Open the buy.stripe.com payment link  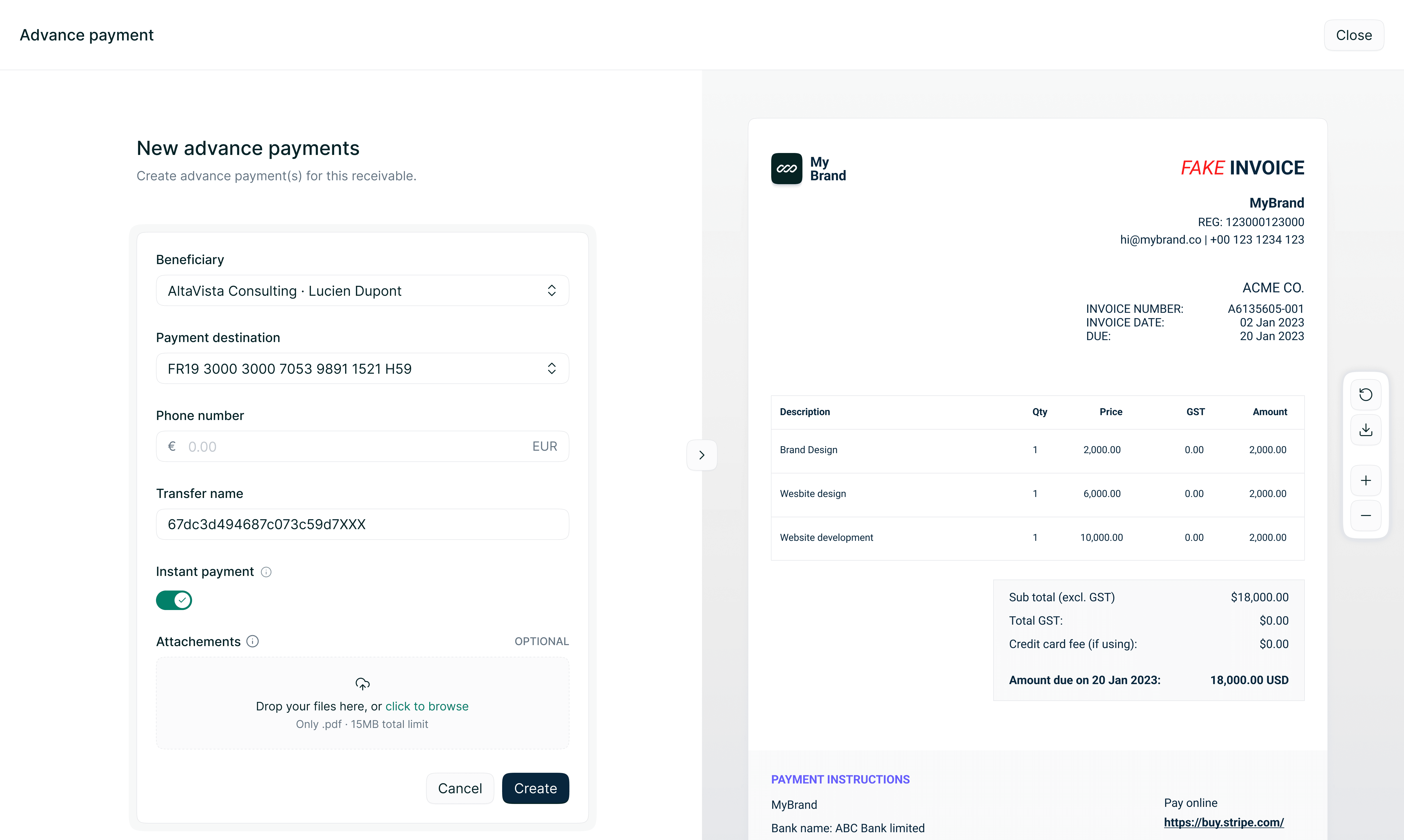click(x=1223, y=822)
